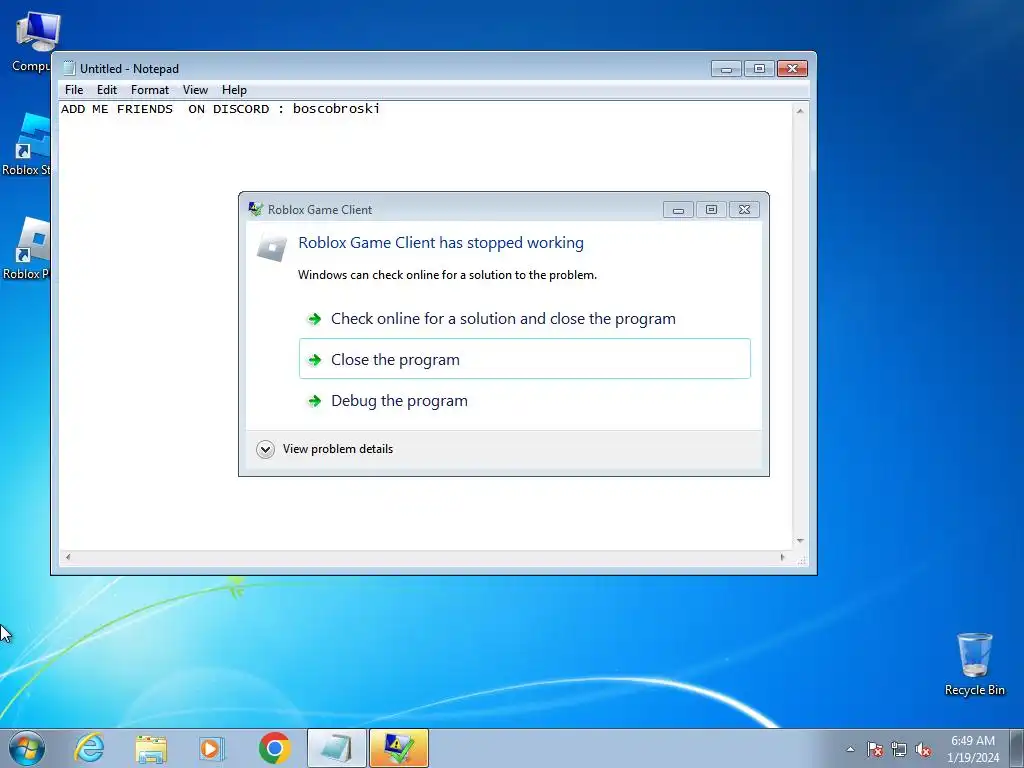Open Windows Explorer folder on taskbar
This screenshot has width=1024, height=768.
pos(151,748)
